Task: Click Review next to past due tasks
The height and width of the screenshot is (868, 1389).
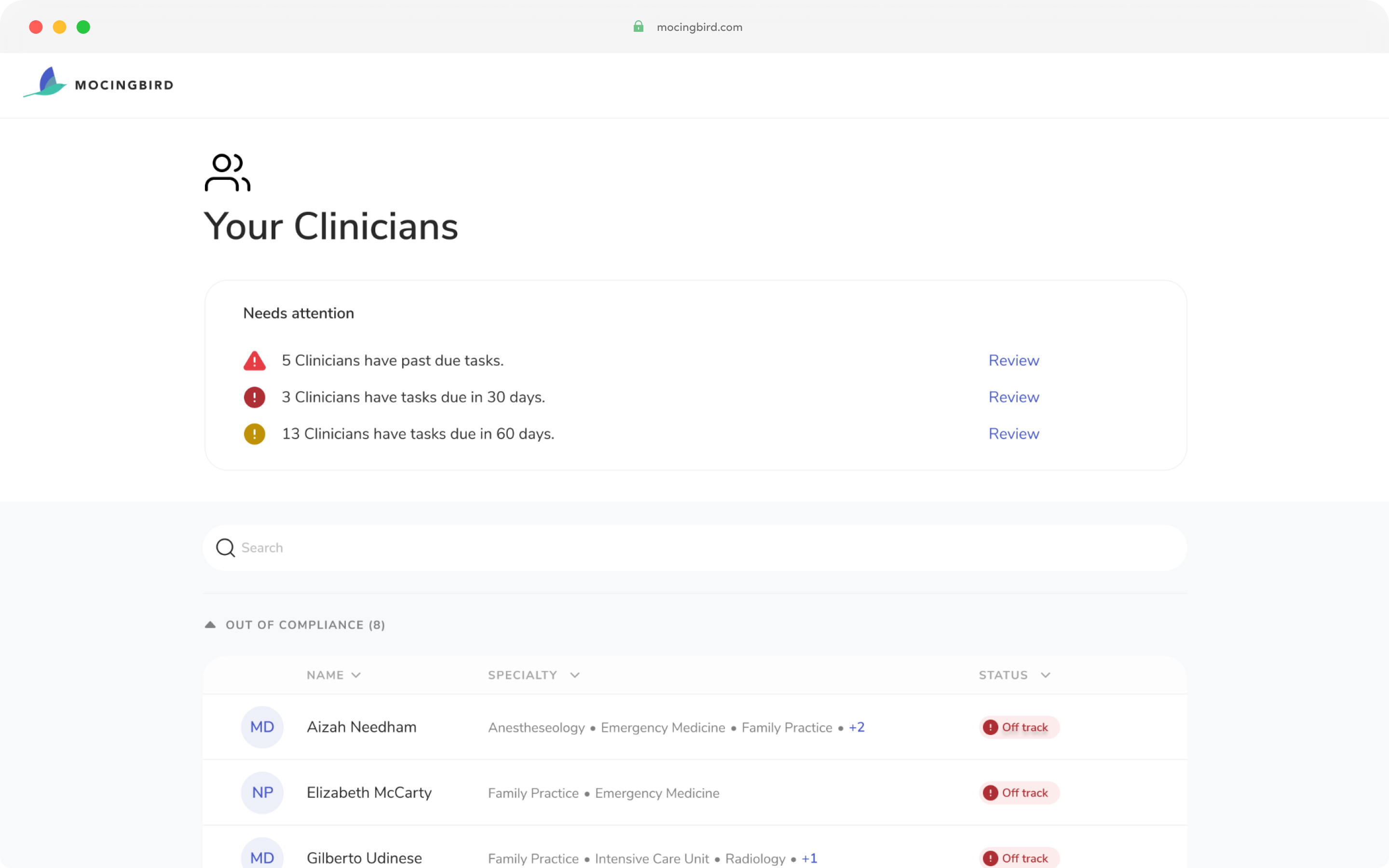Action: pos(1013,361)
